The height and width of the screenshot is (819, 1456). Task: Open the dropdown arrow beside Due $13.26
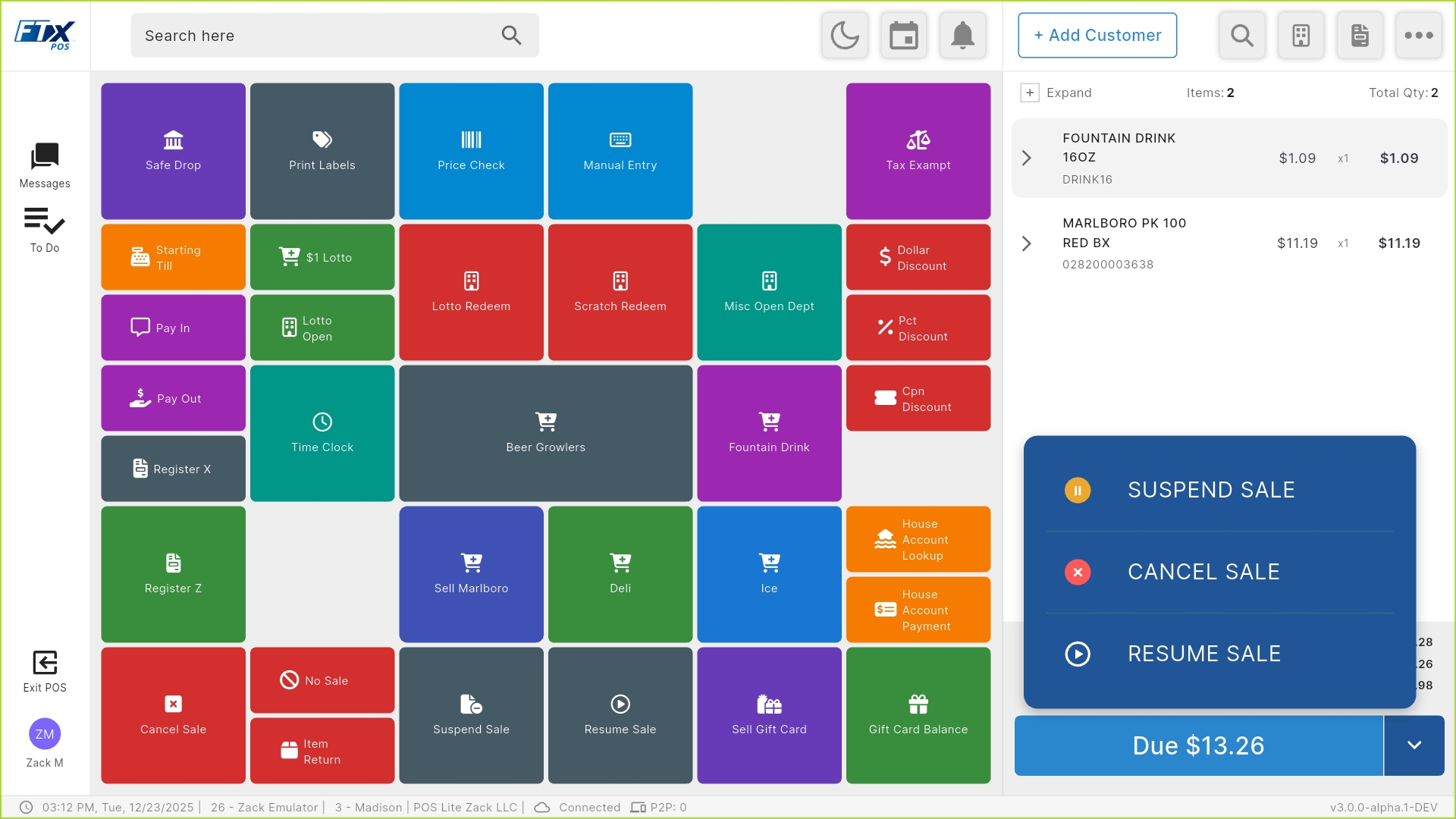tap(1414, 745)
